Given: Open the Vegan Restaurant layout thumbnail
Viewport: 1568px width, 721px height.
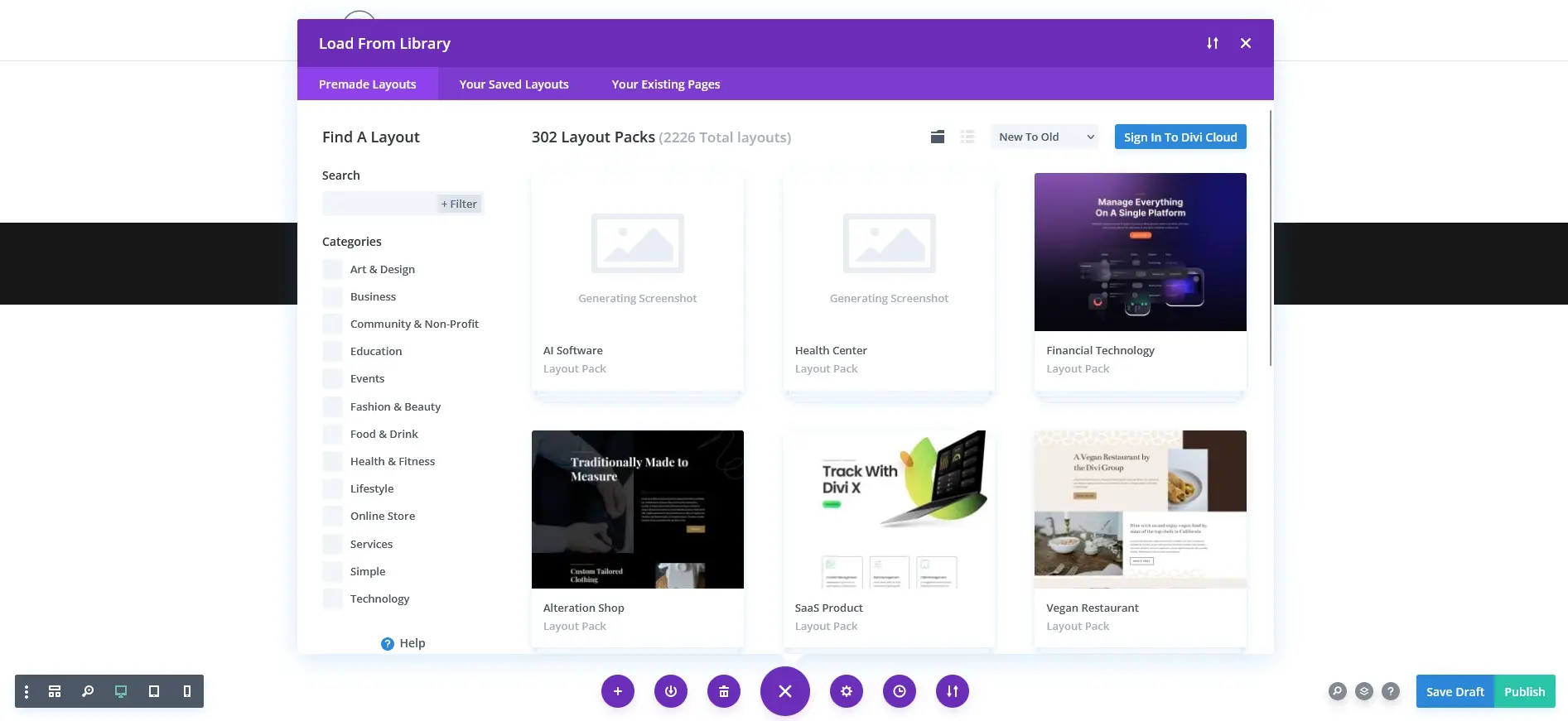Looking at the screenshot, I should click(x=1141, y=509).
